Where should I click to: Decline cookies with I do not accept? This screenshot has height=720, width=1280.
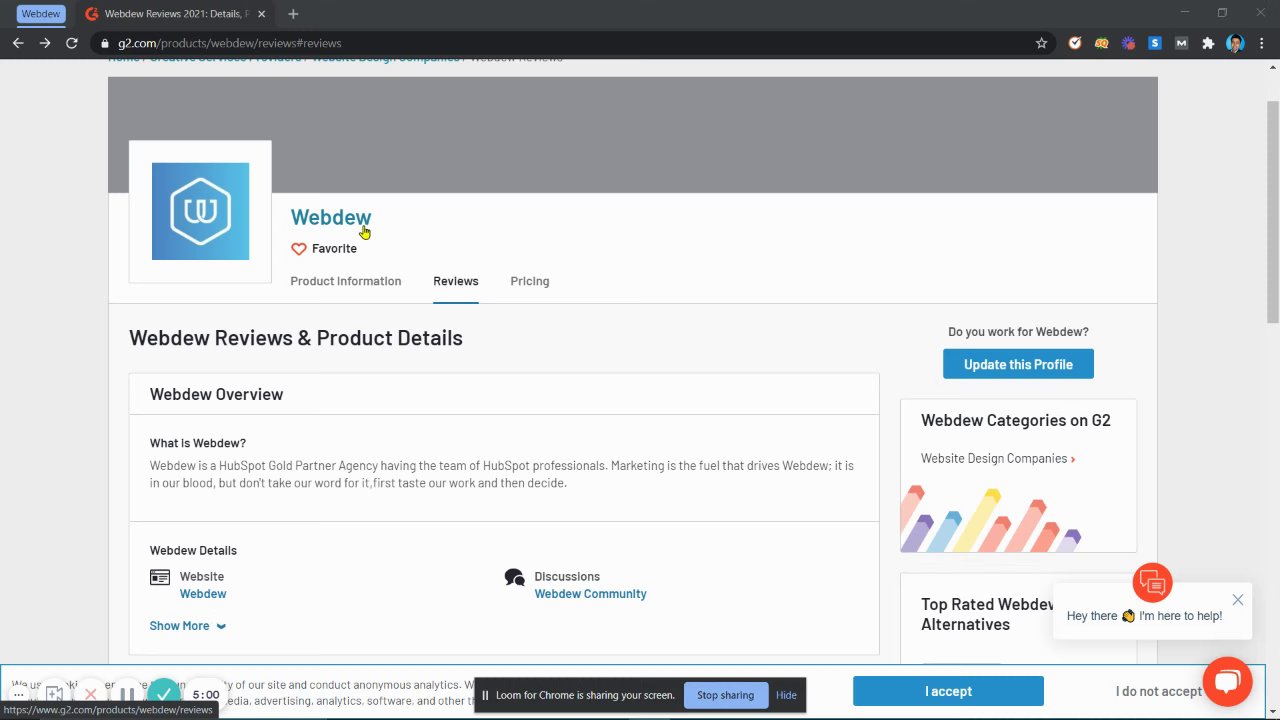1159,691
